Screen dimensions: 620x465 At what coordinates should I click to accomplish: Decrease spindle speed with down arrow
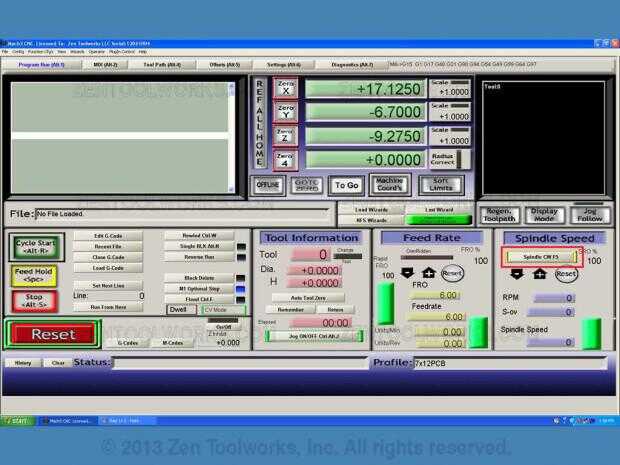click(517, 274)
